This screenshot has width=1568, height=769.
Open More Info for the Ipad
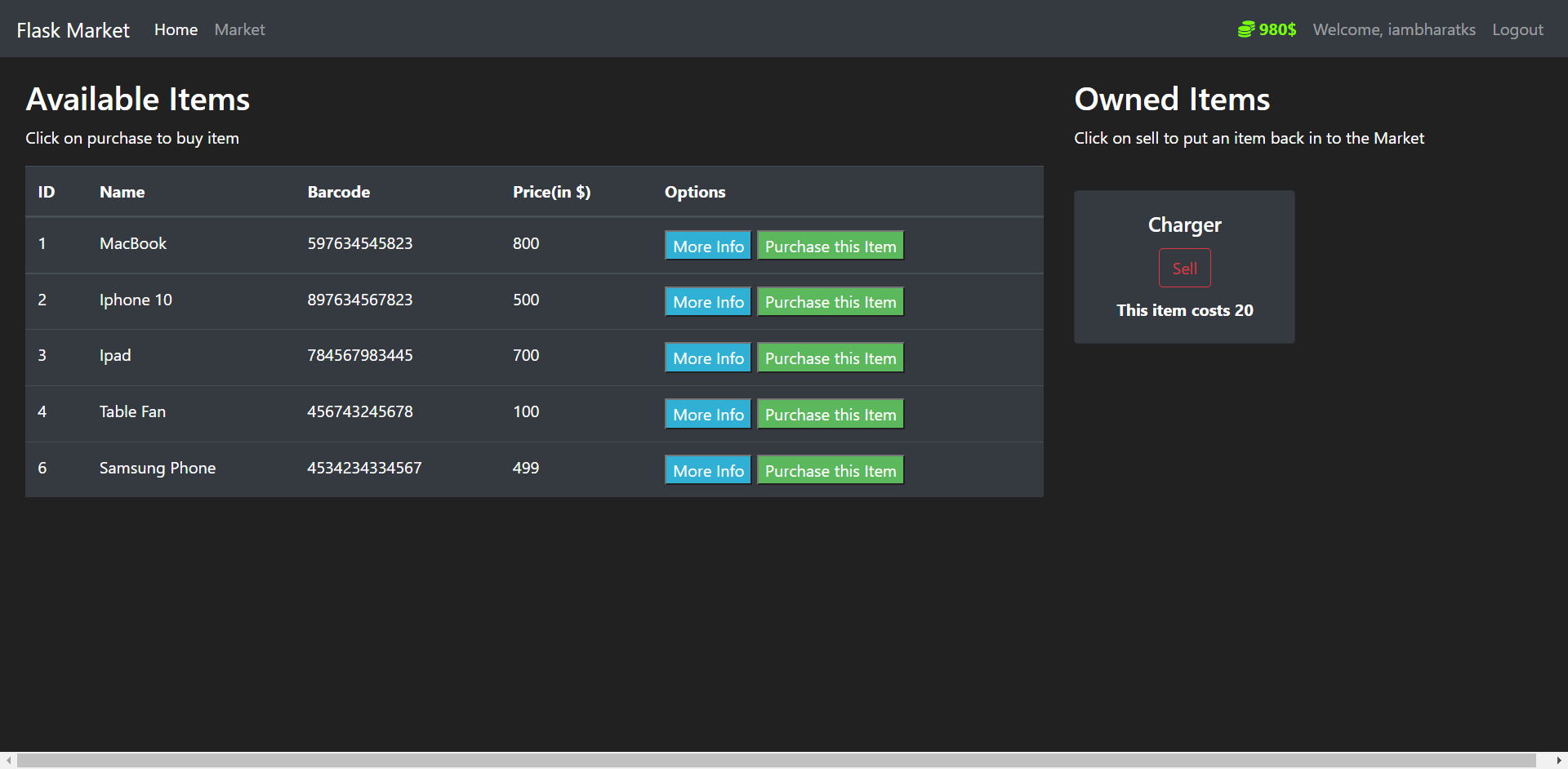click(707, 357)
